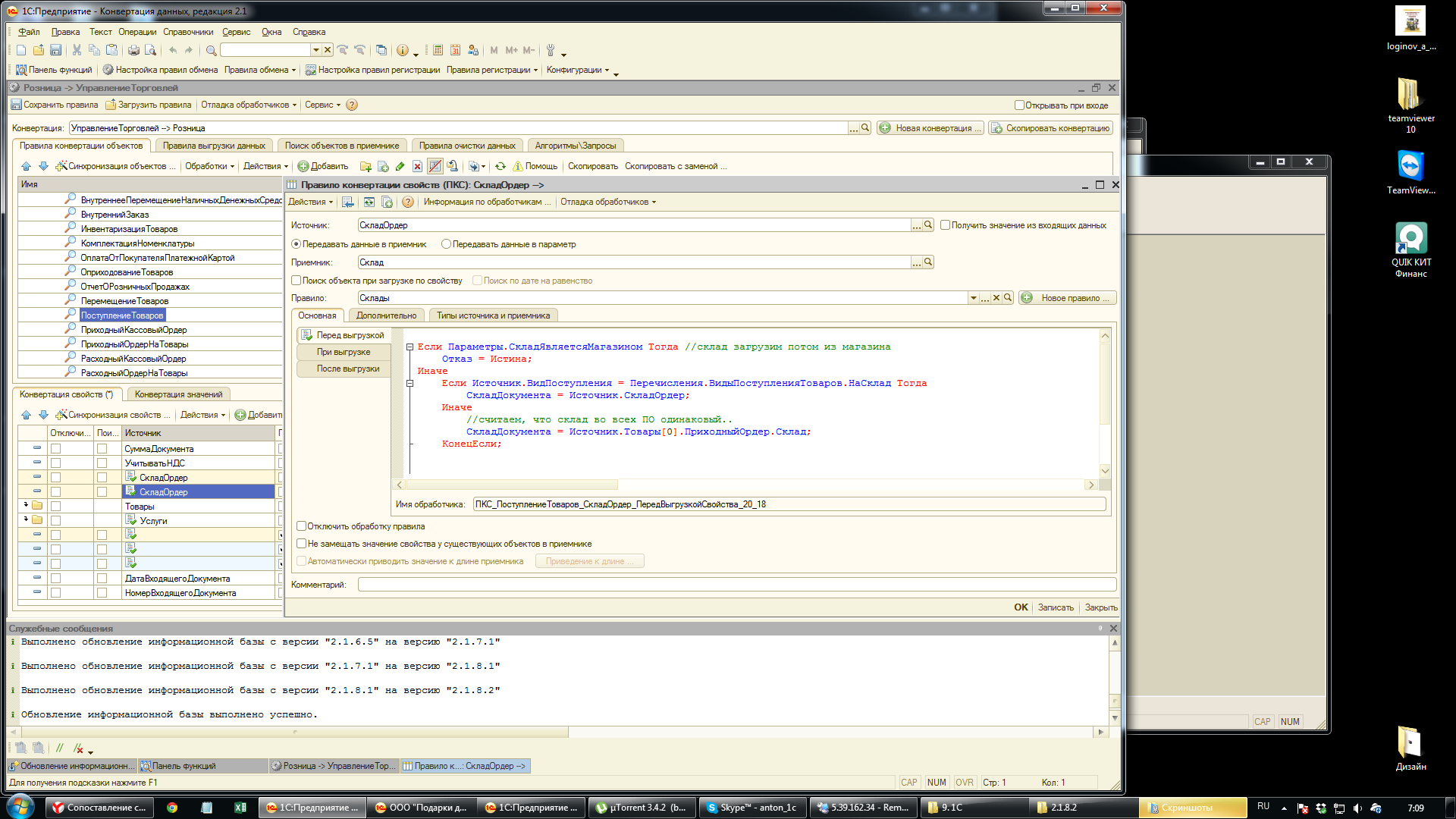Open the calculator from the main toolbar
Screen dimensions: 1456x819
[438, 50]
